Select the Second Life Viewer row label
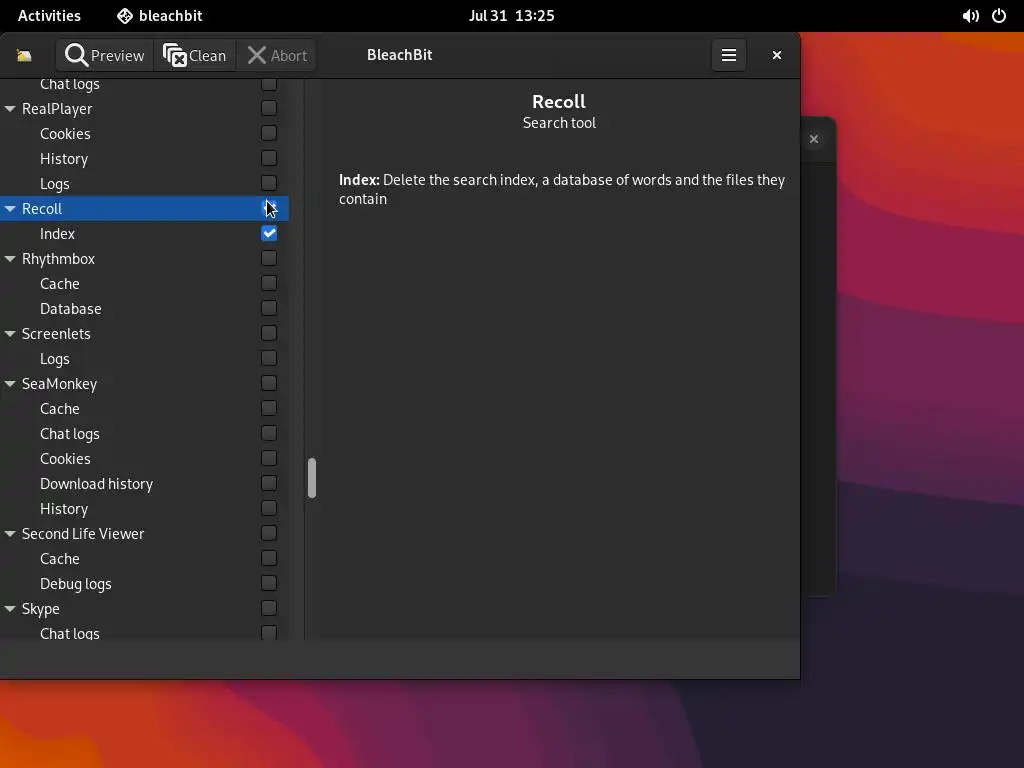 click(x=83, y=534)
